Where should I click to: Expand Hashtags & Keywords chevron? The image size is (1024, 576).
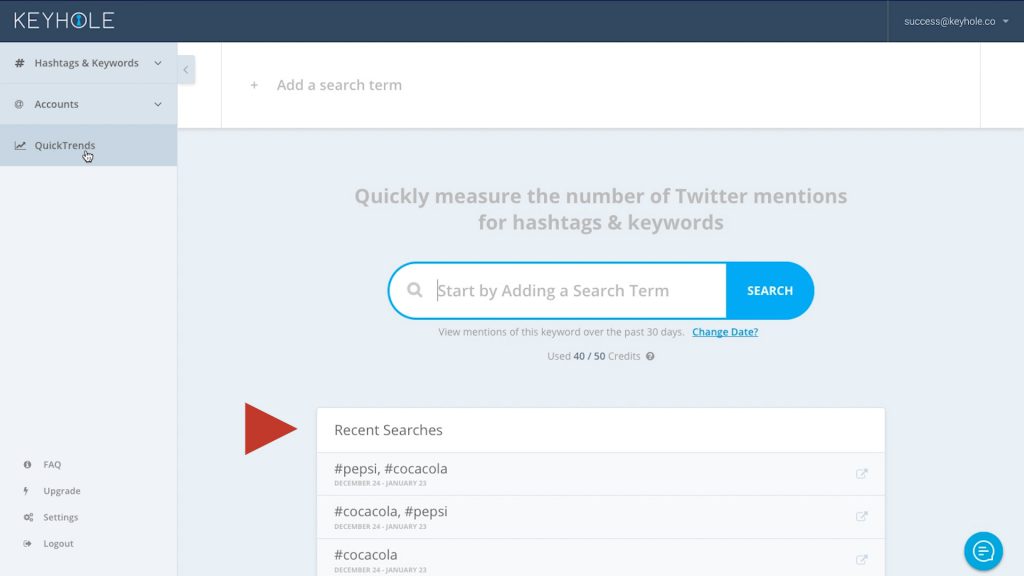[158, 63]
